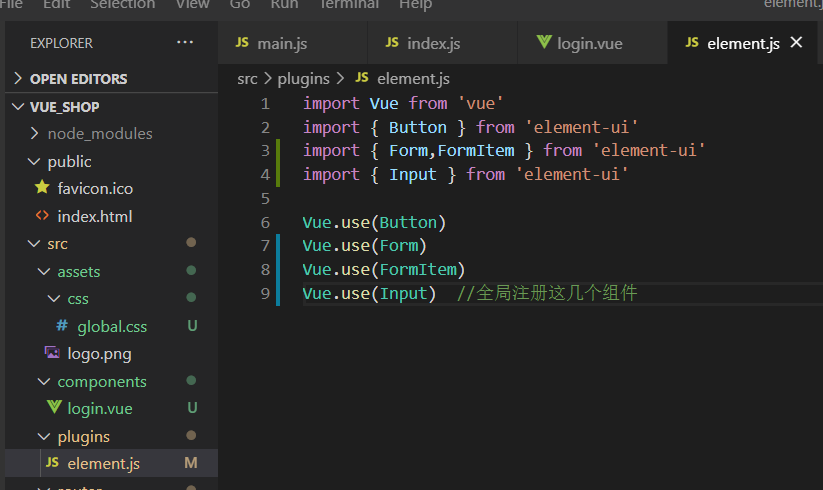Viewport: 823px width, 490px height.
Task: Click 'Vue.use(FormItem)' on line 8
Action: pyautogui.click(x=384, y=270)
